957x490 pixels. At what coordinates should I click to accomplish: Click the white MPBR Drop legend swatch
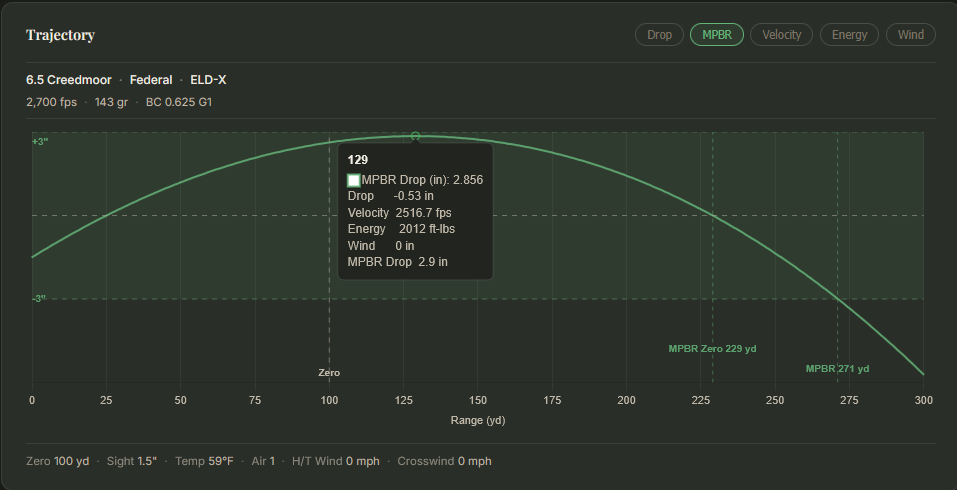pyautogui.click(x=353, y=180)
